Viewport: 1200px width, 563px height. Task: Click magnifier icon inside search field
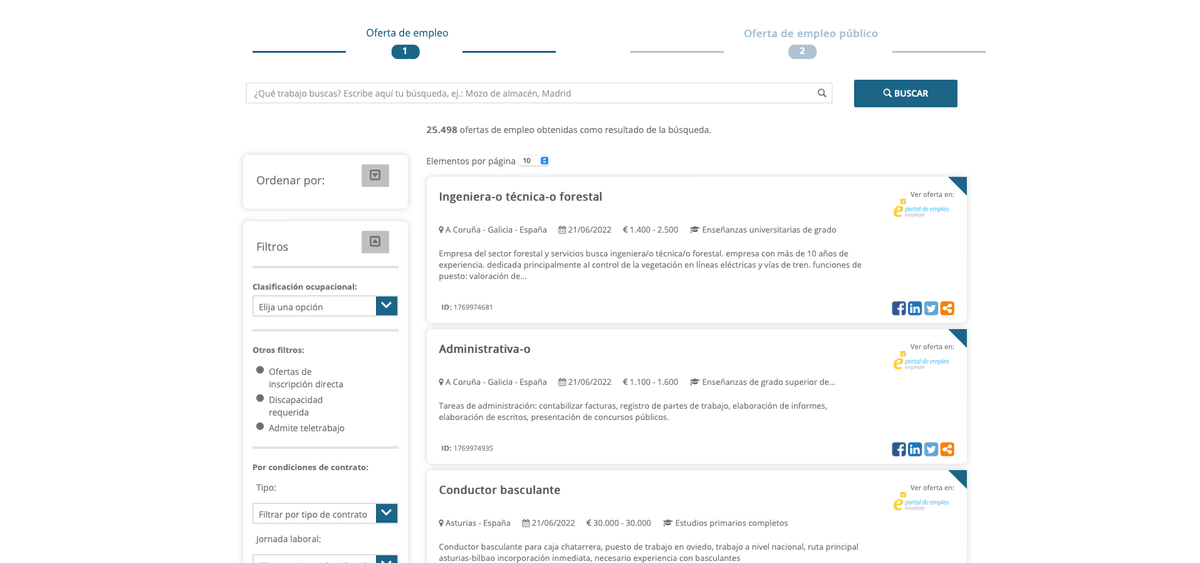[x=822, y=93]
